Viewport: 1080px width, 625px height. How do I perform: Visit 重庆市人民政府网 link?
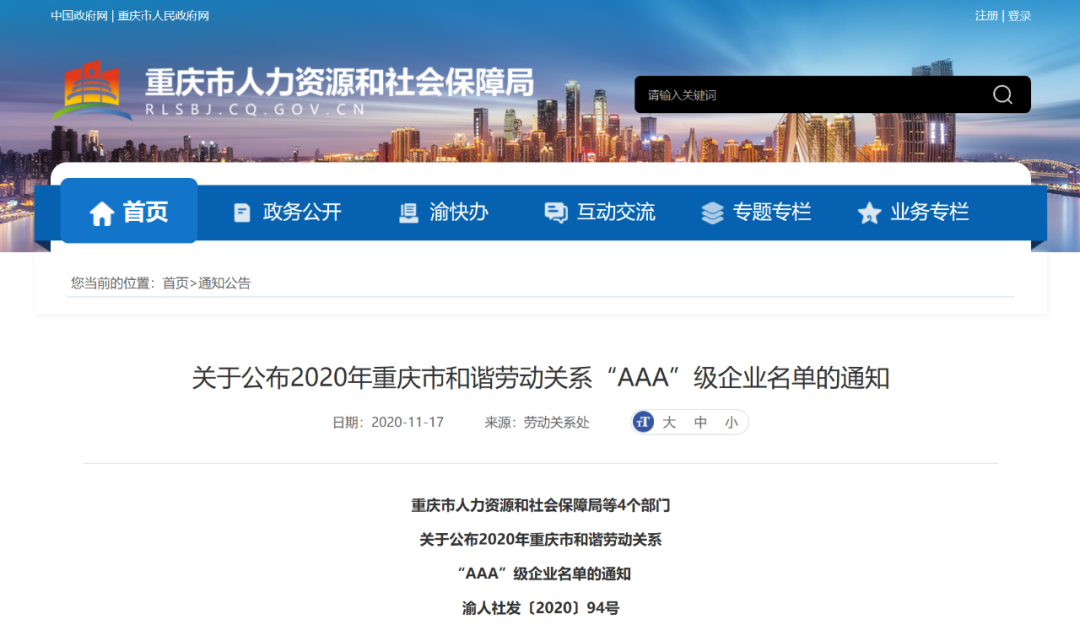pos(164,16)
